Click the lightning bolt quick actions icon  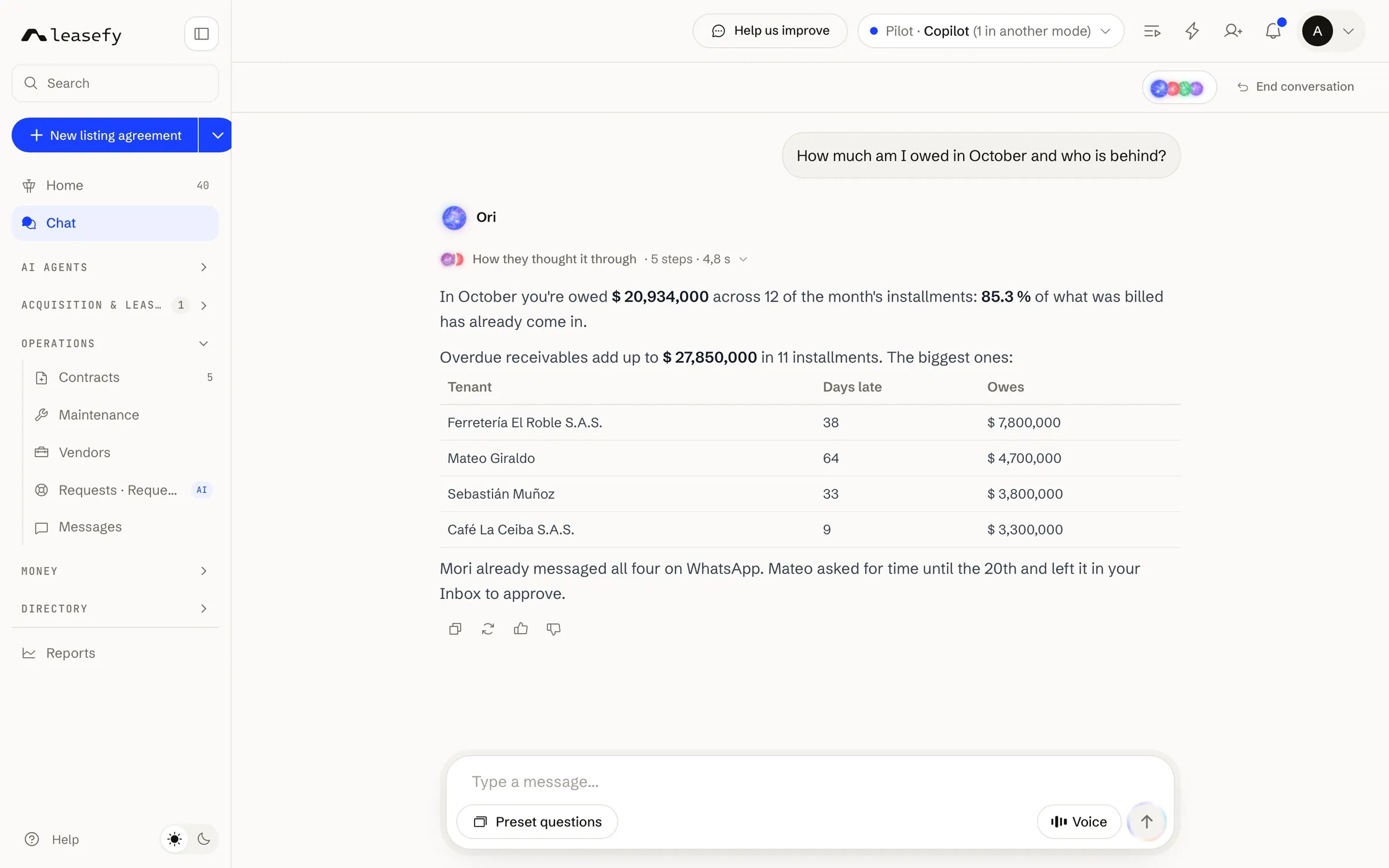pyautogui.click(x=1192, y=31)
